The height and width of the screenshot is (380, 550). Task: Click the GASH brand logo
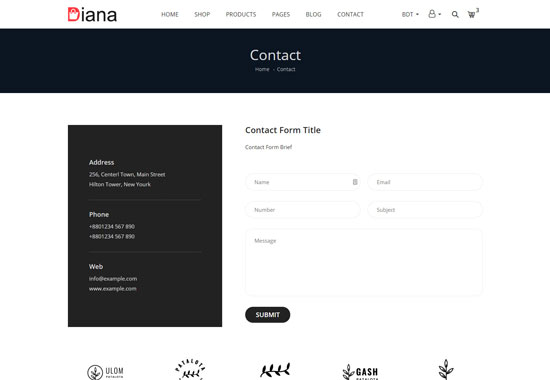click(x=360, y=372)
